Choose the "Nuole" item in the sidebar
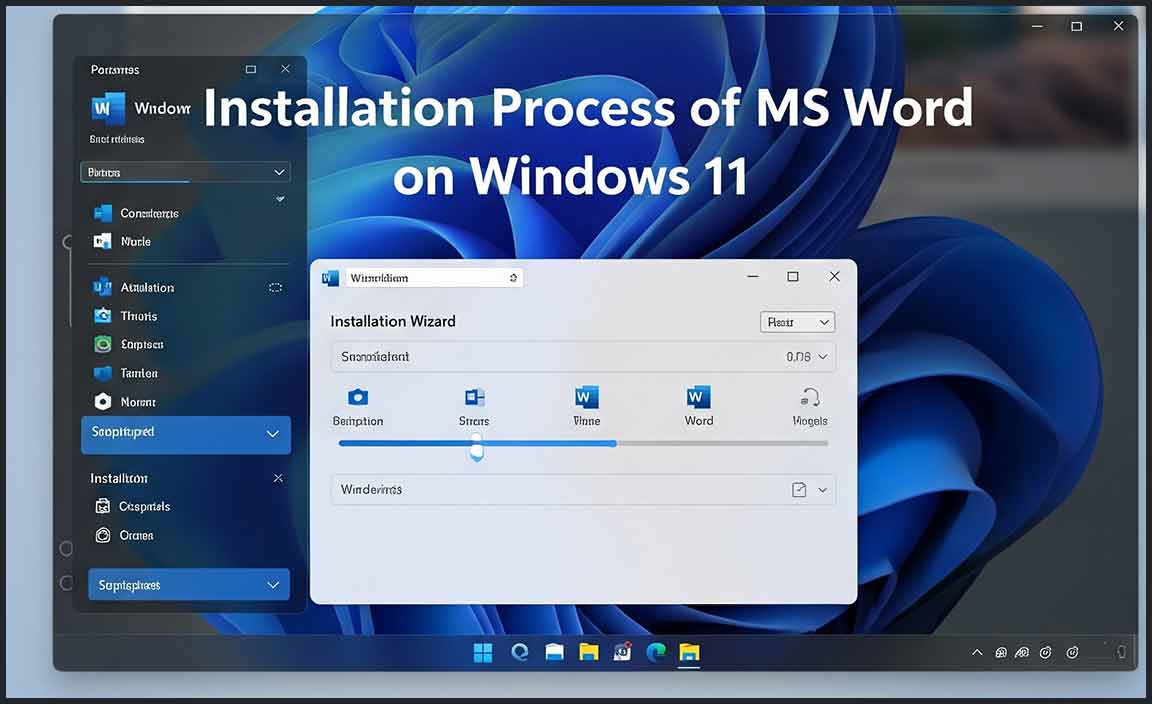This screenshot has width=1152, height=704. pos(135,241)
